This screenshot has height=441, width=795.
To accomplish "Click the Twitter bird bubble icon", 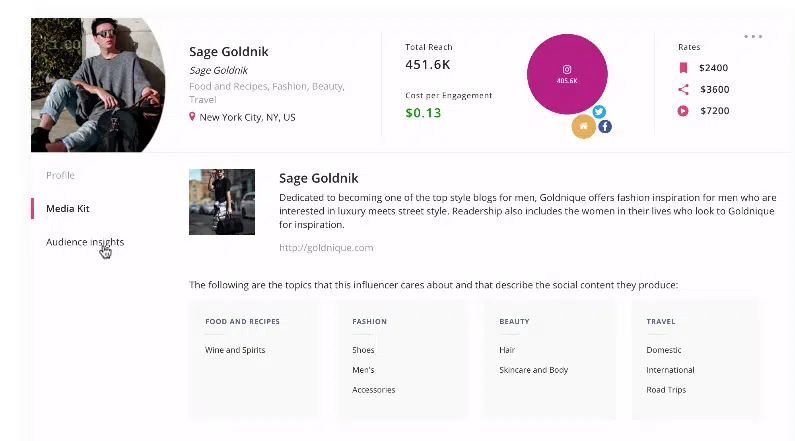I will point(599,112).
